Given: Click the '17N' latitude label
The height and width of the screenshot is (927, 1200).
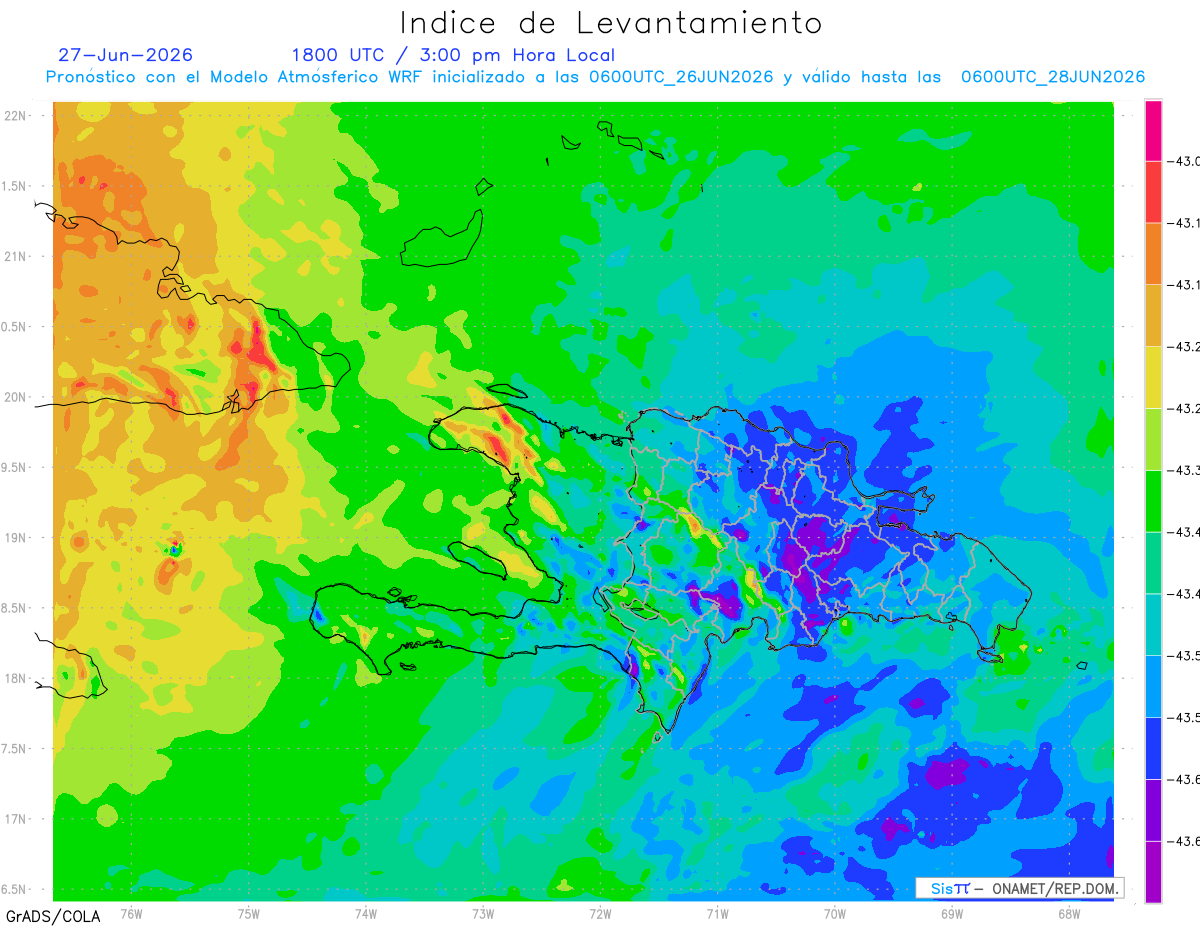Looking at the screenshot, I should click(16, 819).
